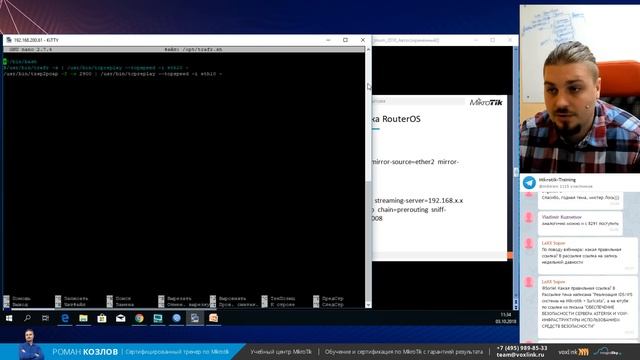Click 'streaming-server=192.168.x.x' text on slide
Image resolution: width=640 pixels, height=360 pixels.
click(x=419, y=200)
